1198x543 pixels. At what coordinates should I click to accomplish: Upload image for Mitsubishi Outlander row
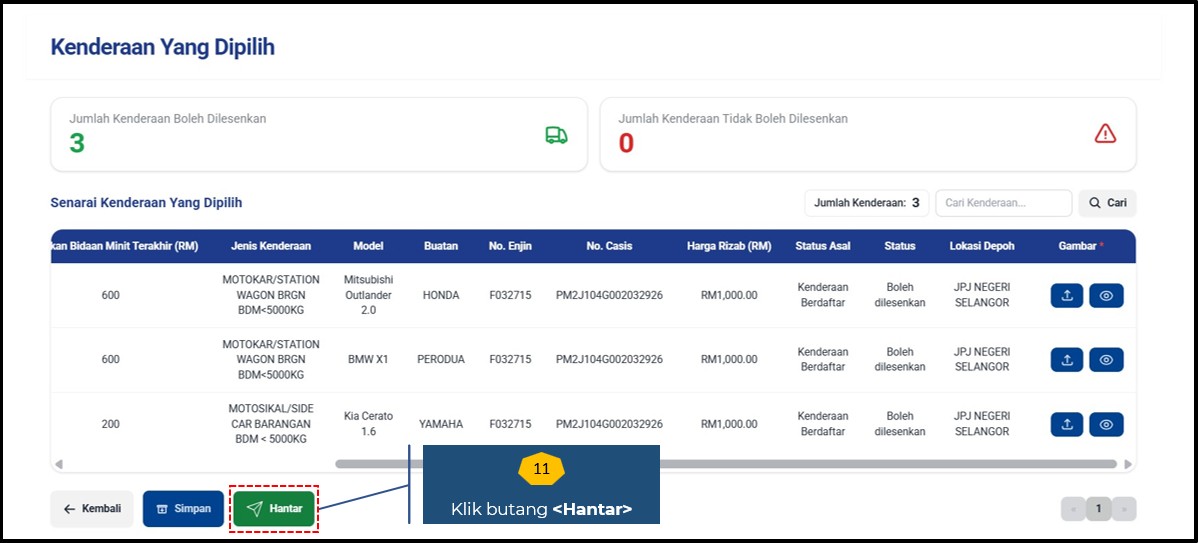1066,296
